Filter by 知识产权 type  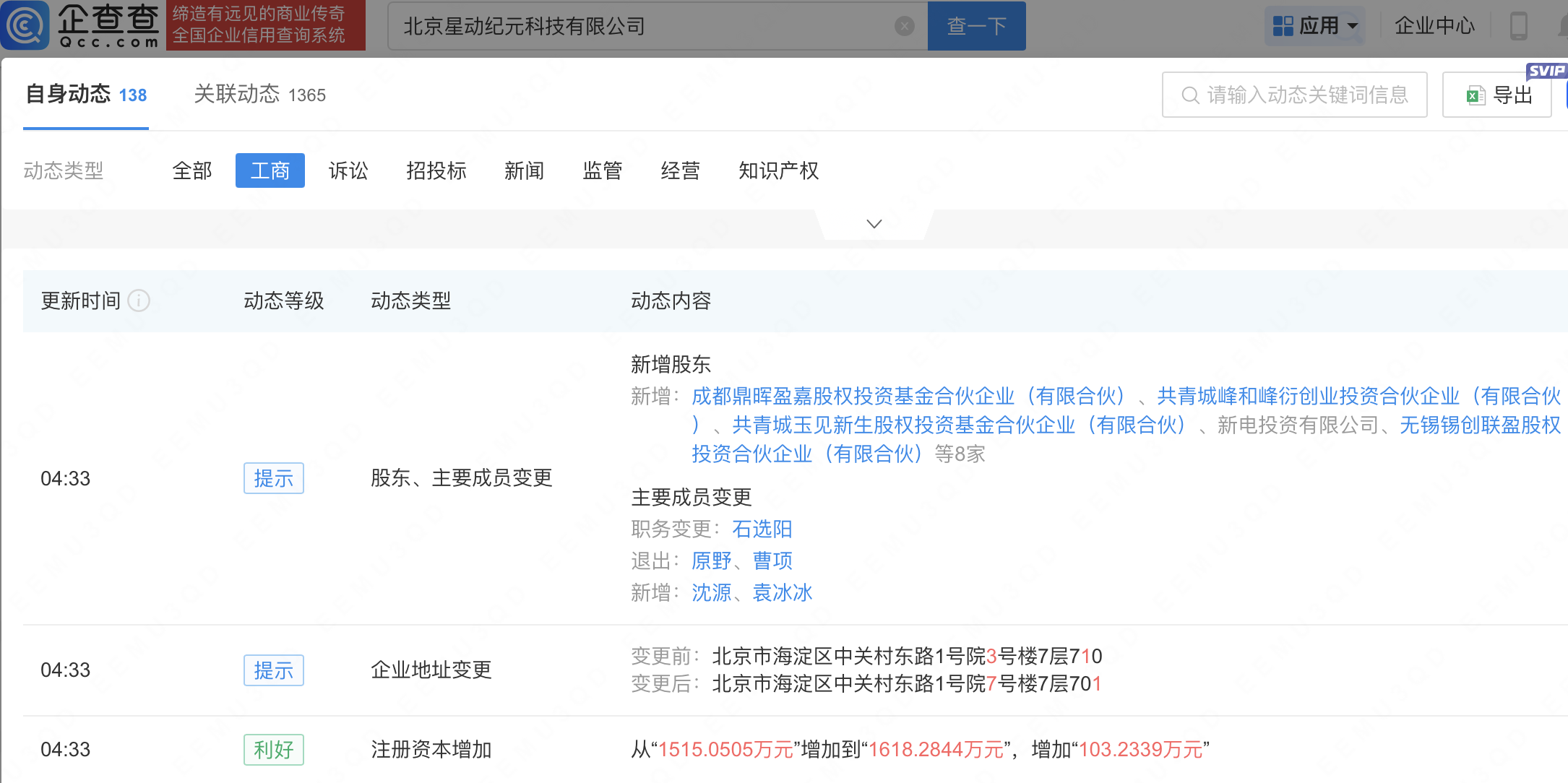[x=778, y=171]
